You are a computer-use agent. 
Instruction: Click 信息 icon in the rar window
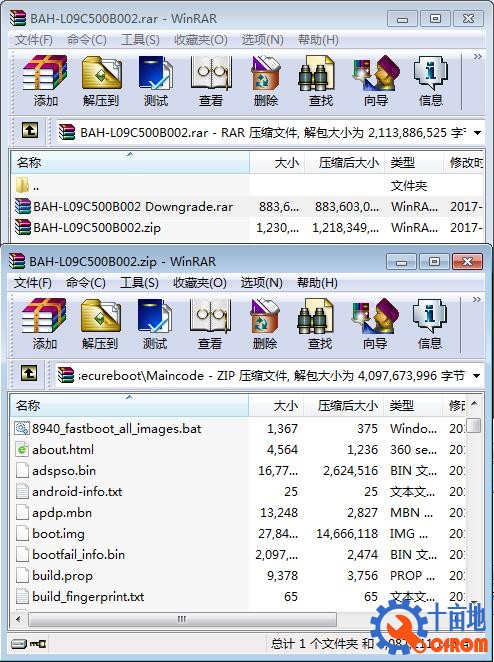[431, 73]
